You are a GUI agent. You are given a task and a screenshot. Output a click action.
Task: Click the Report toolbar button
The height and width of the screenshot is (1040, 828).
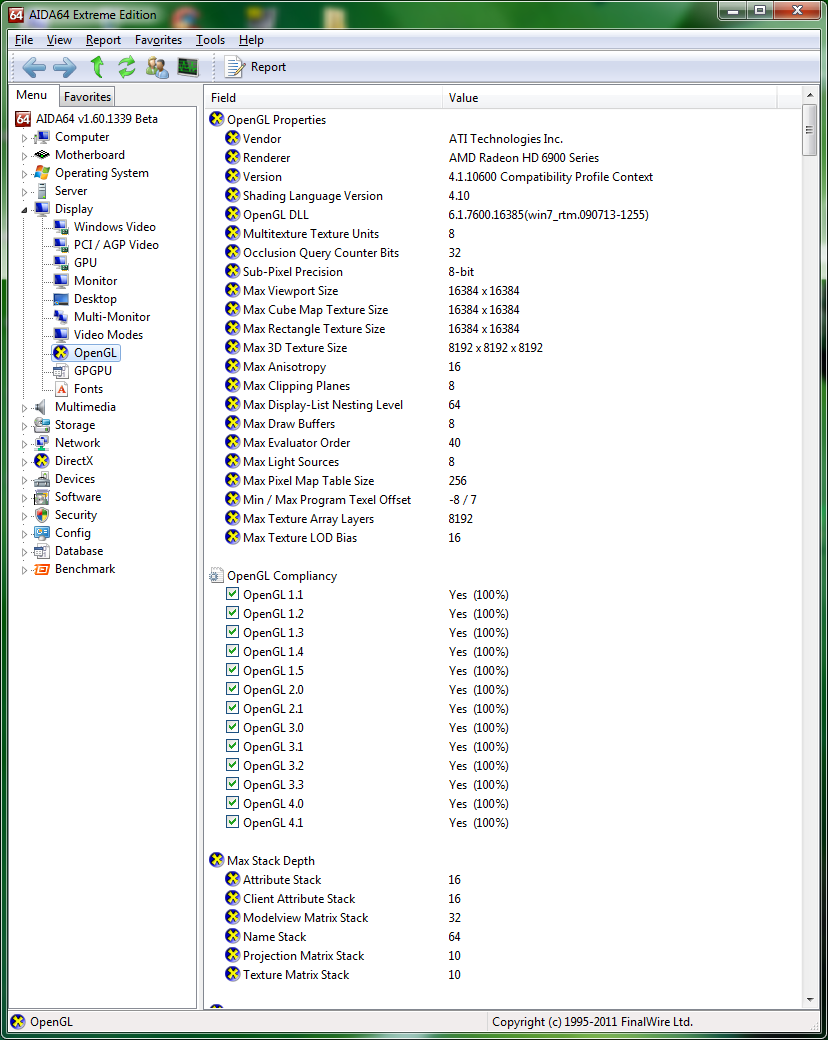point(255,67)
